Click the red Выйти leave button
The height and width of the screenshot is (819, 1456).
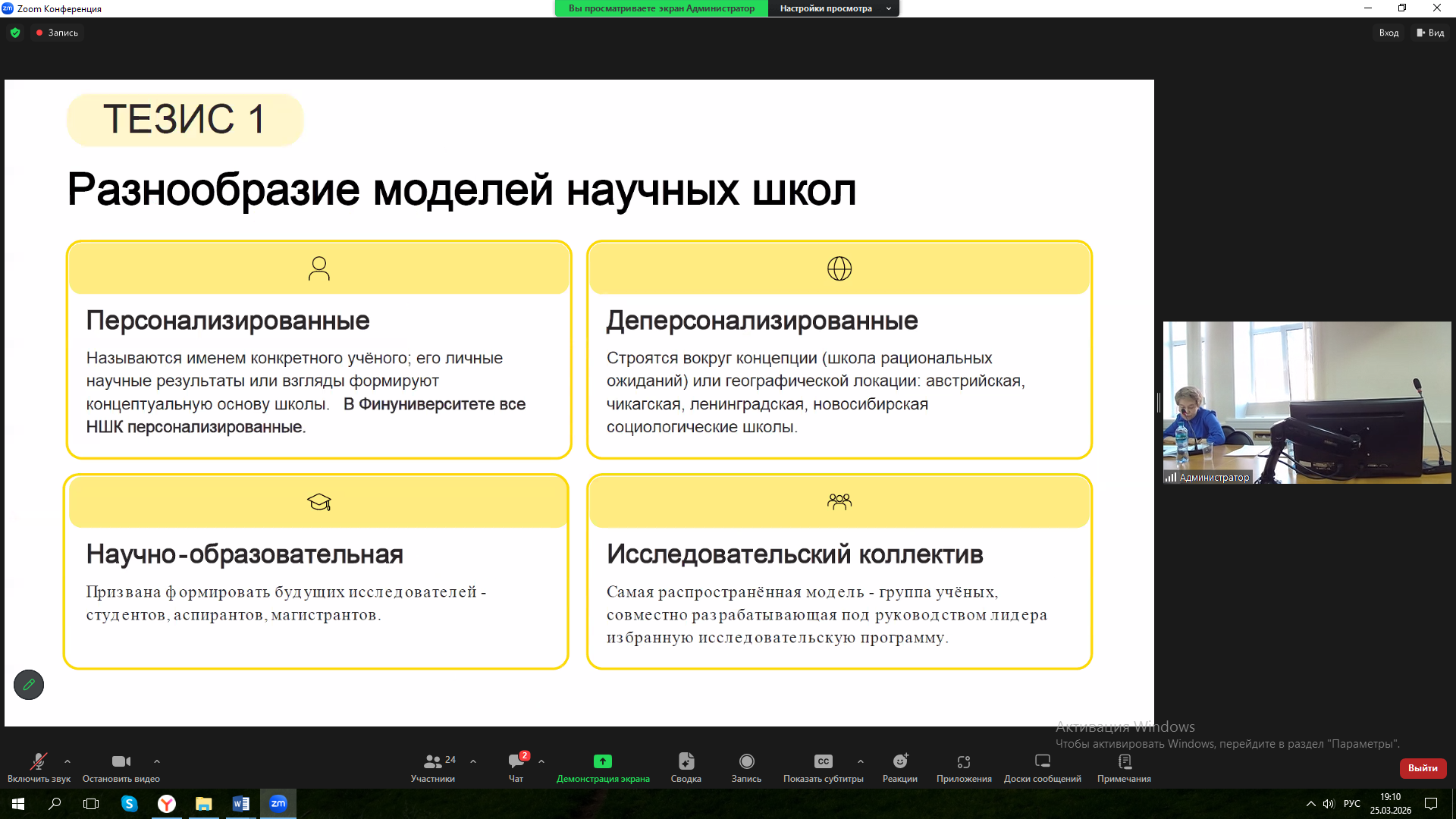(x=1423, y=768)
